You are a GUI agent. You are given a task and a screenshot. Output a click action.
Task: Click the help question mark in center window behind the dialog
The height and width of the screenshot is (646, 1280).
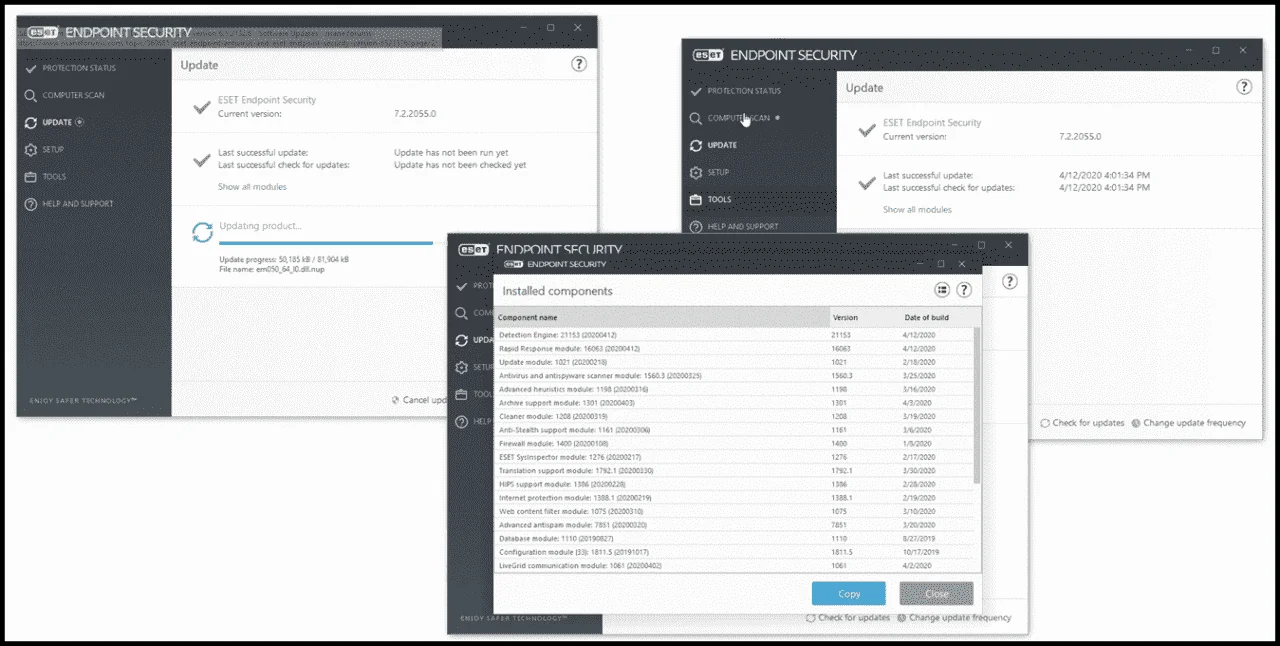point(1010,282)
